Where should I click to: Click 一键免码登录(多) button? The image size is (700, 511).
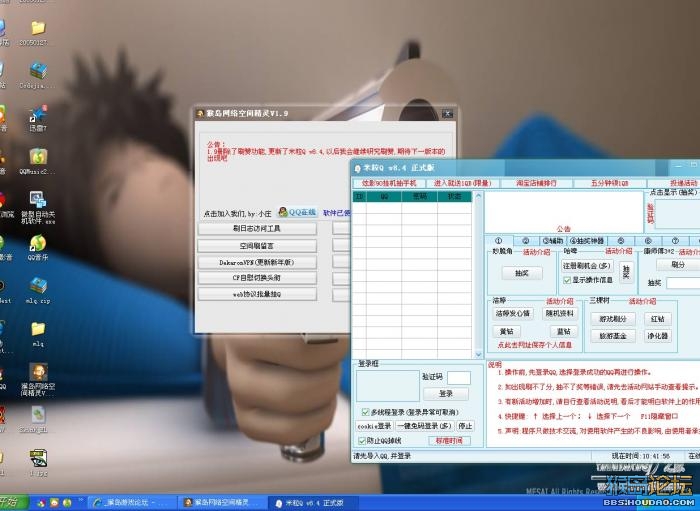[425, 426]
